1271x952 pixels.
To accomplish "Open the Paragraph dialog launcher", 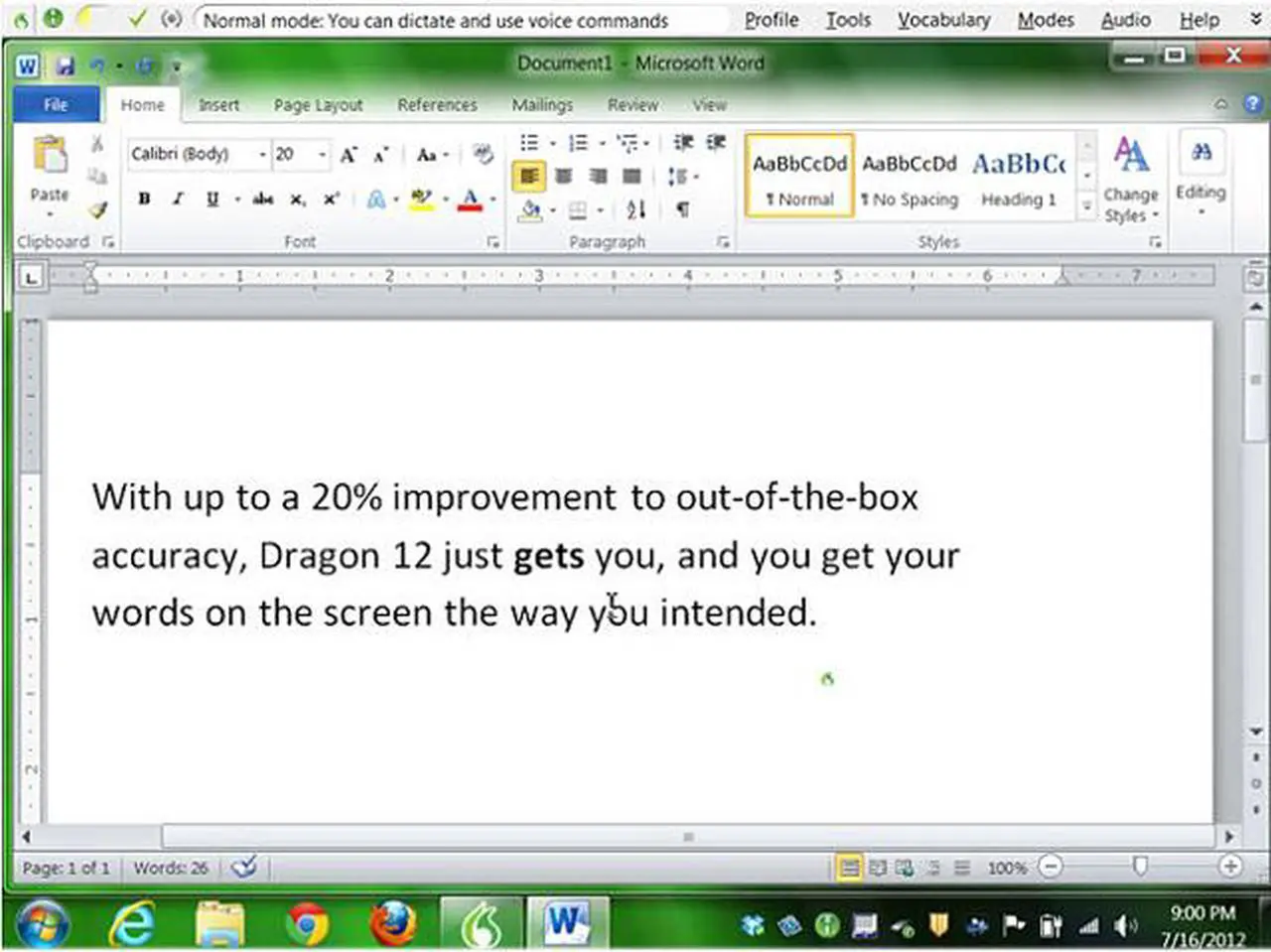I will 723,242.
